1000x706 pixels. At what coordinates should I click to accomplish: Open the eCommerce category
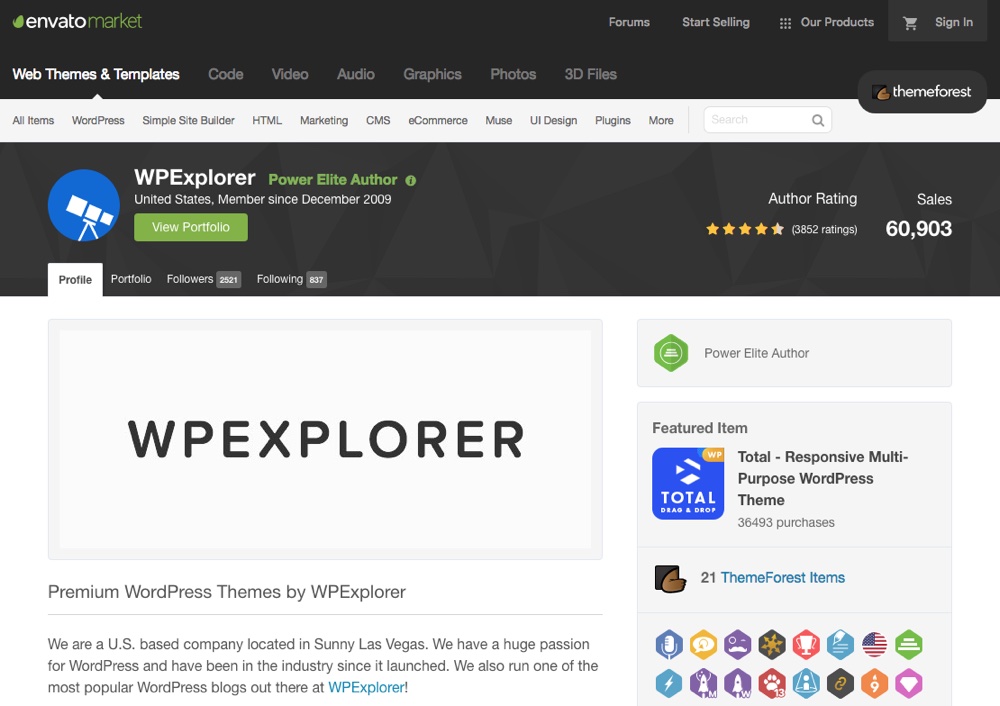[438, 121]
